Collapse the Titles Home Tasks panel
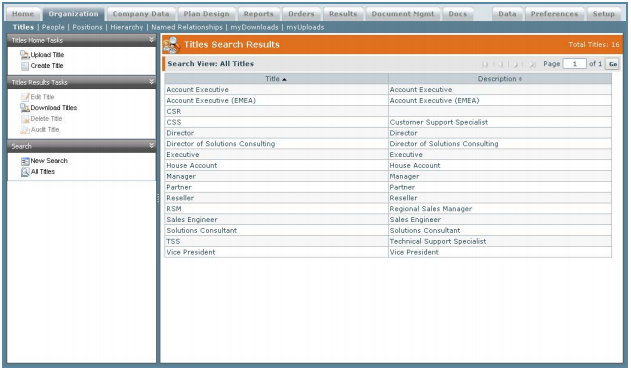The image size is (631, 371). (x=151, y=39)
